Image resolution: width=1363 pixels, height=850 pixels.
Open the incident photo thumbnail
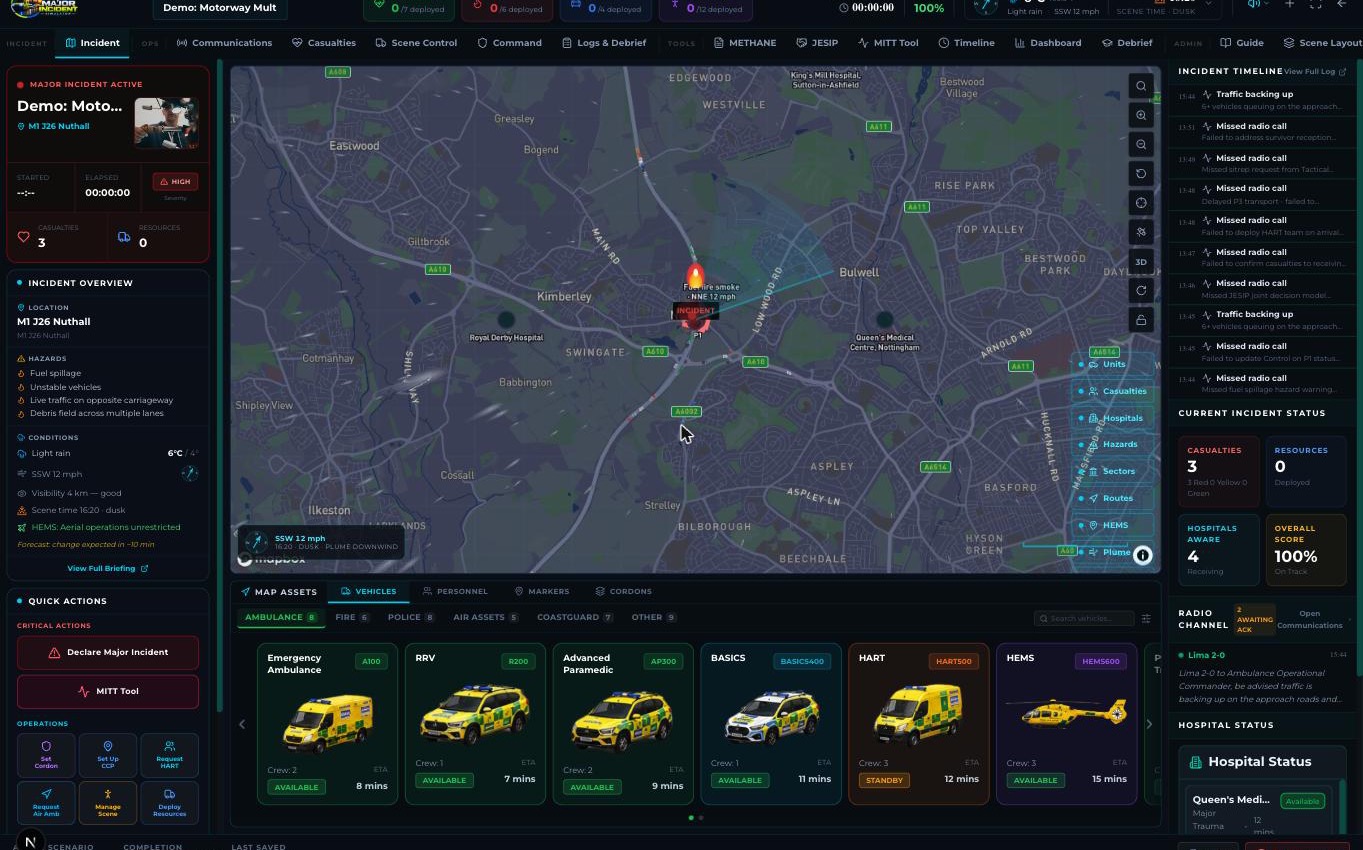tap(166, 123)
